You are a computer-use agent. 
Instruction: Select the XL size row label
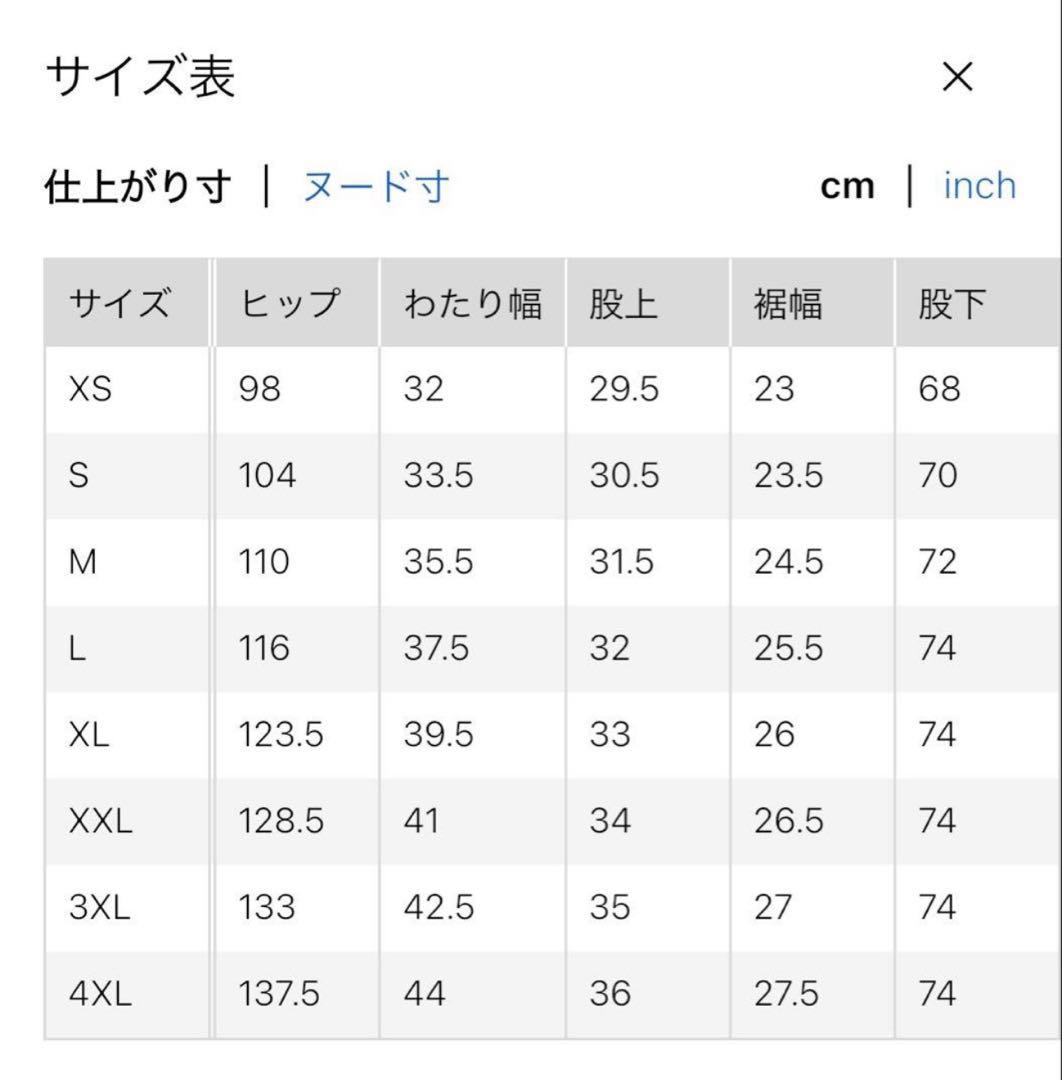tap(90, 735)
